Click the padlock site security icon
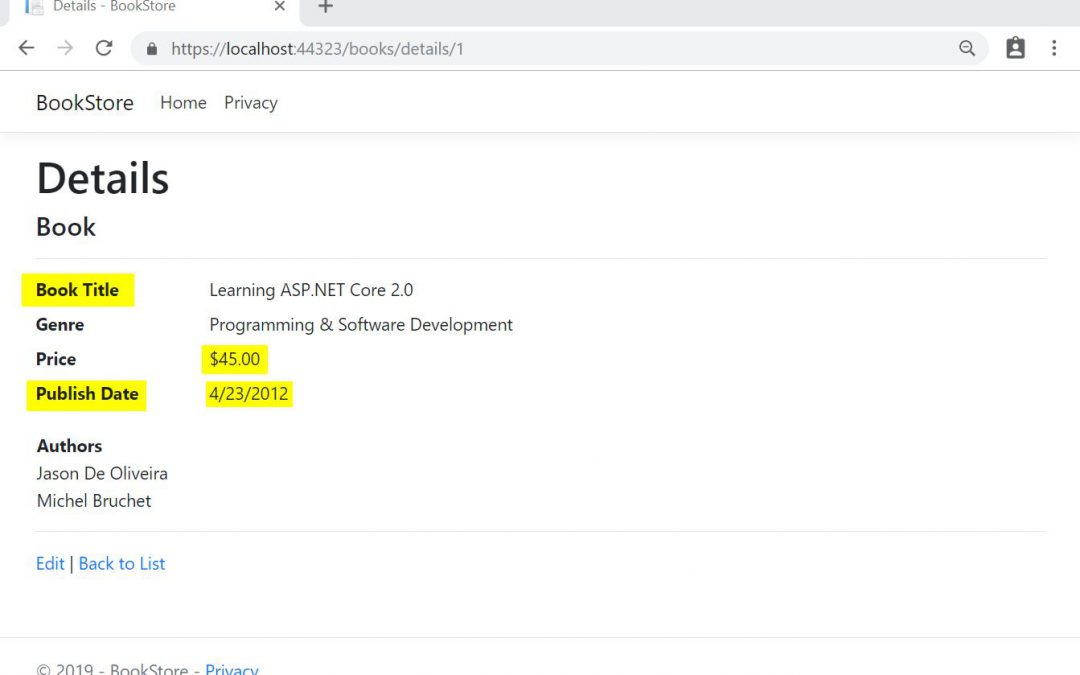This screenshot has width=1080, height=675. [x=152, y=49]
